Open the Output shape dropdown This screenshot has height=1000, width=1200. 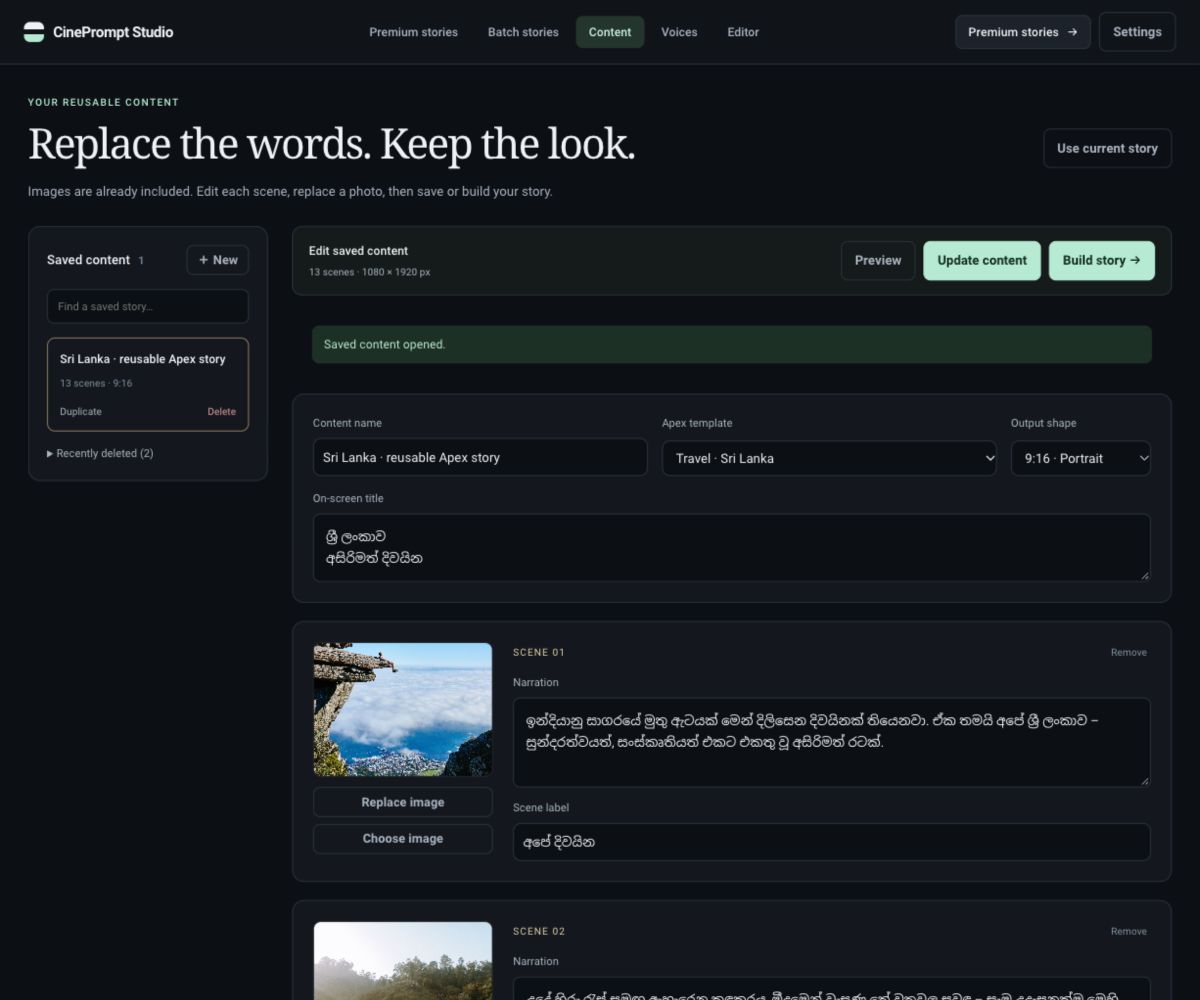click(1081, 458)
